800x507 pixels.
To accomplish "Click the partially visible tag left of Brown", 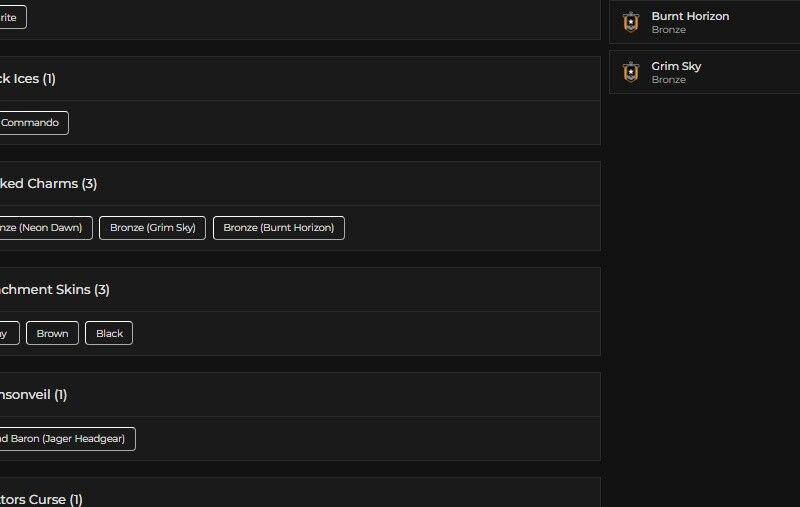I will point(6,333).
